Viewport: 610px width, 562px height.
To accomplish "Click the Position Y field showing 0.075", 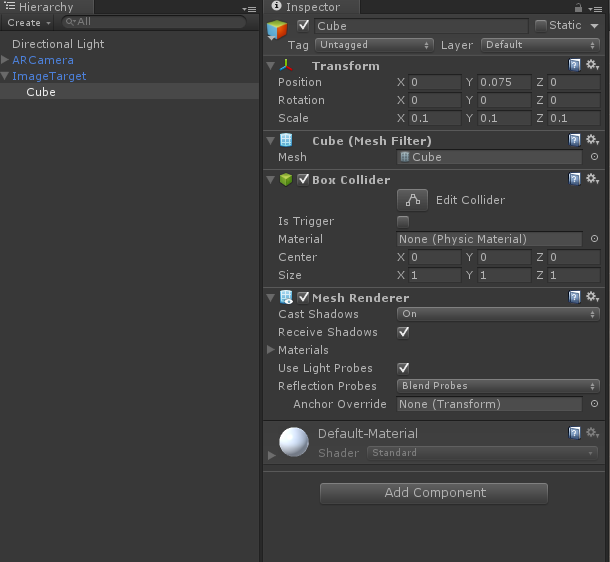I will (504, 82).
